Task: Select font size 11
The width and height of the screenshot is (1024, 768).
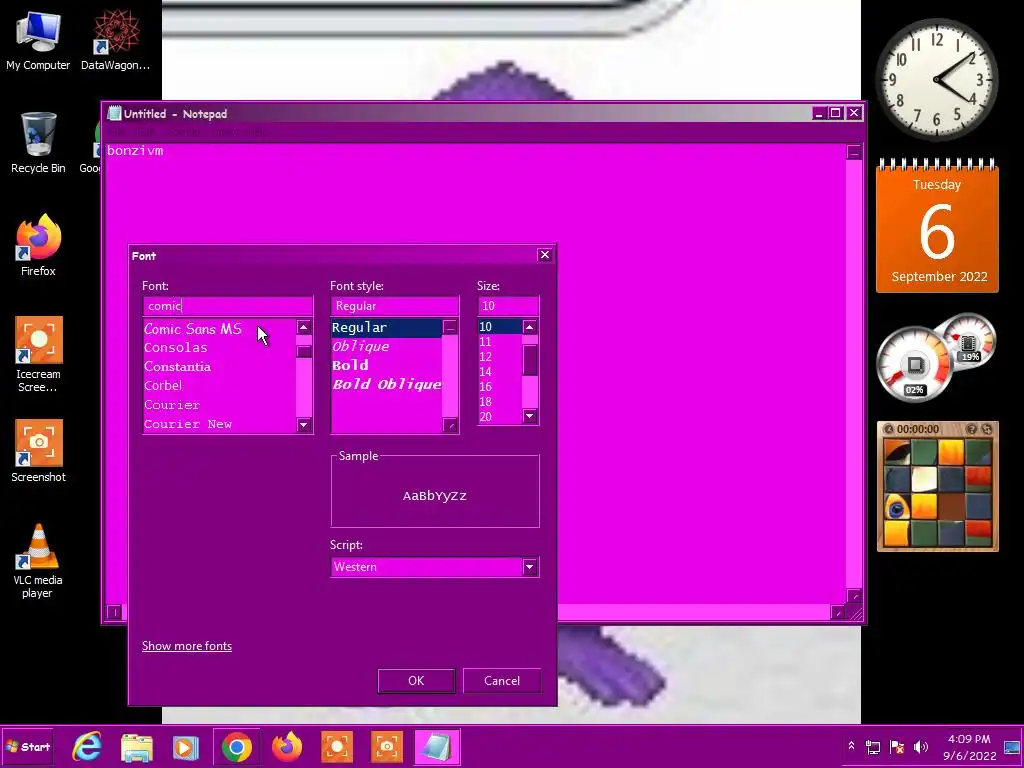Action: [500, 342]
